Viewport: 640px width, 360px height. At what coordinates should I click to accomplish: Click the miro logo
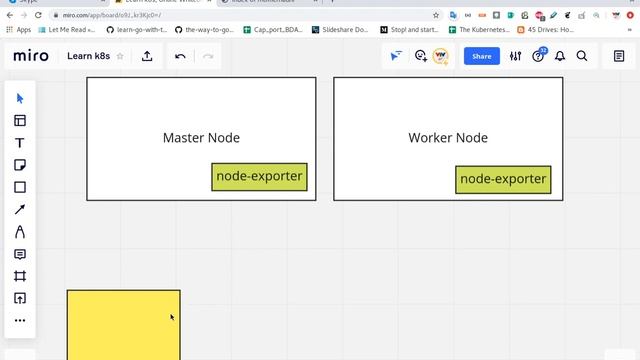[x=31, y=56]
